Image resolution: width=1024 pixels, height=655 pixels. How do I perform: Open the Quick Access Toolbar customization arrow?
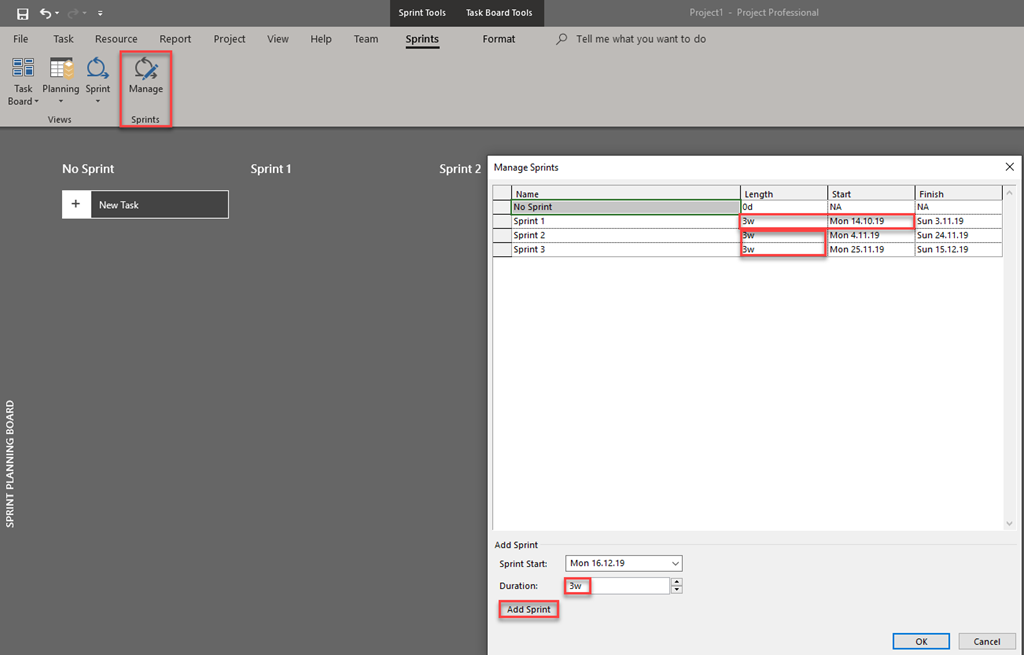tap(99, 13)
